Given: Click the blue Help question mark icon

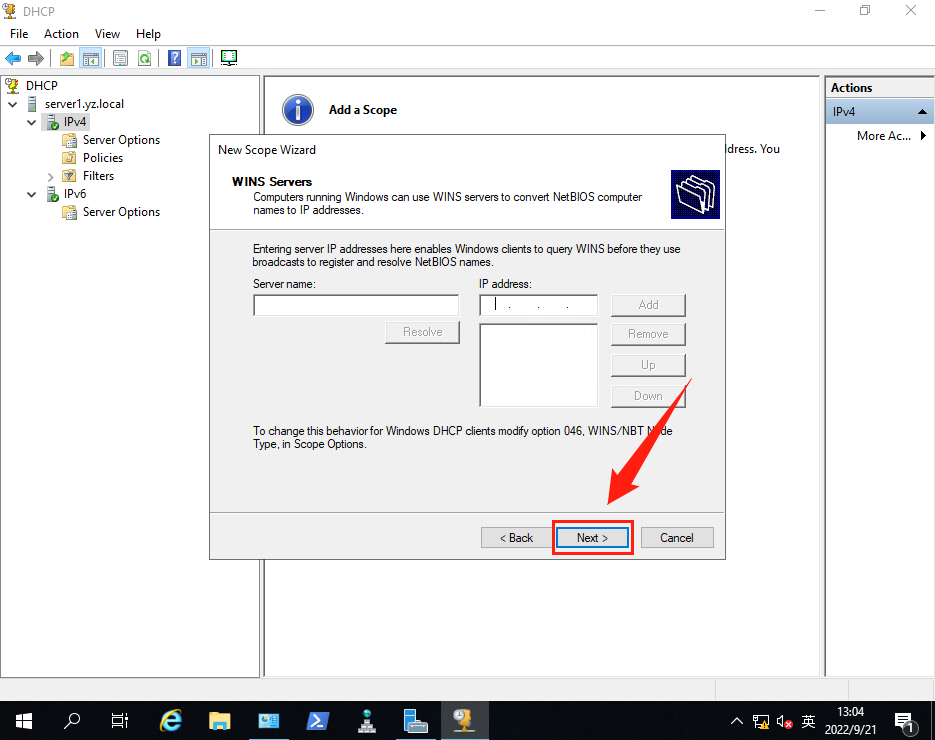Looking at the screenshot, I should (x=174, y=58).
